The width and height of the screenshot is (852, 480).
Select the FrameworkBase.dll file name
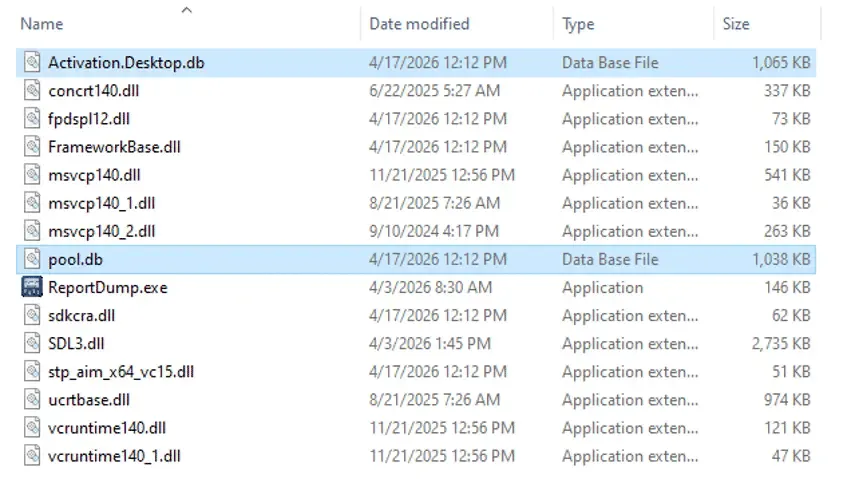tap(114, 147)
